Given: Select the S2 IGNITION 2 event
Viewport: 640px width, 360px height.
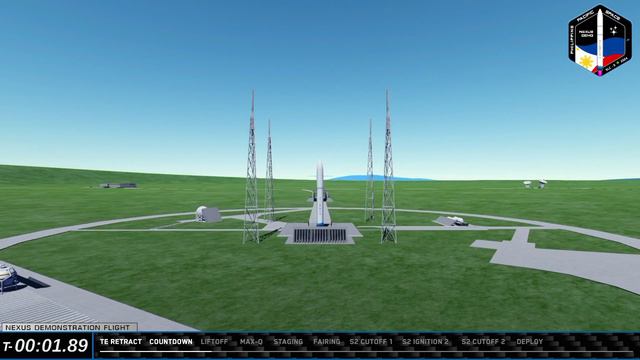Looking at the screenshot, I should [425, 342].
